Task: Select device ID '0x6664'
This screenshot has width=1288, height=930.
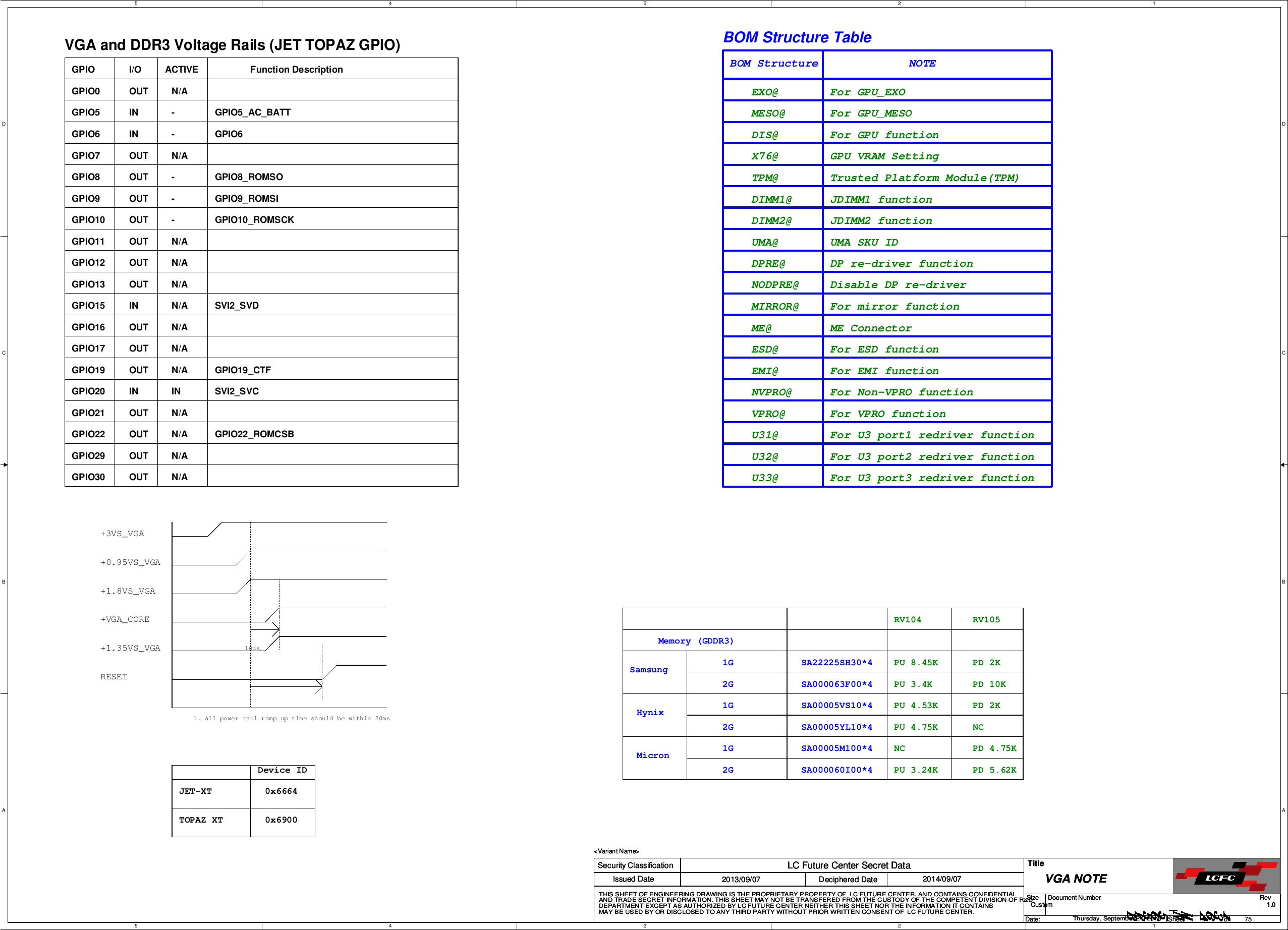Action: click(x=281, y=790)
